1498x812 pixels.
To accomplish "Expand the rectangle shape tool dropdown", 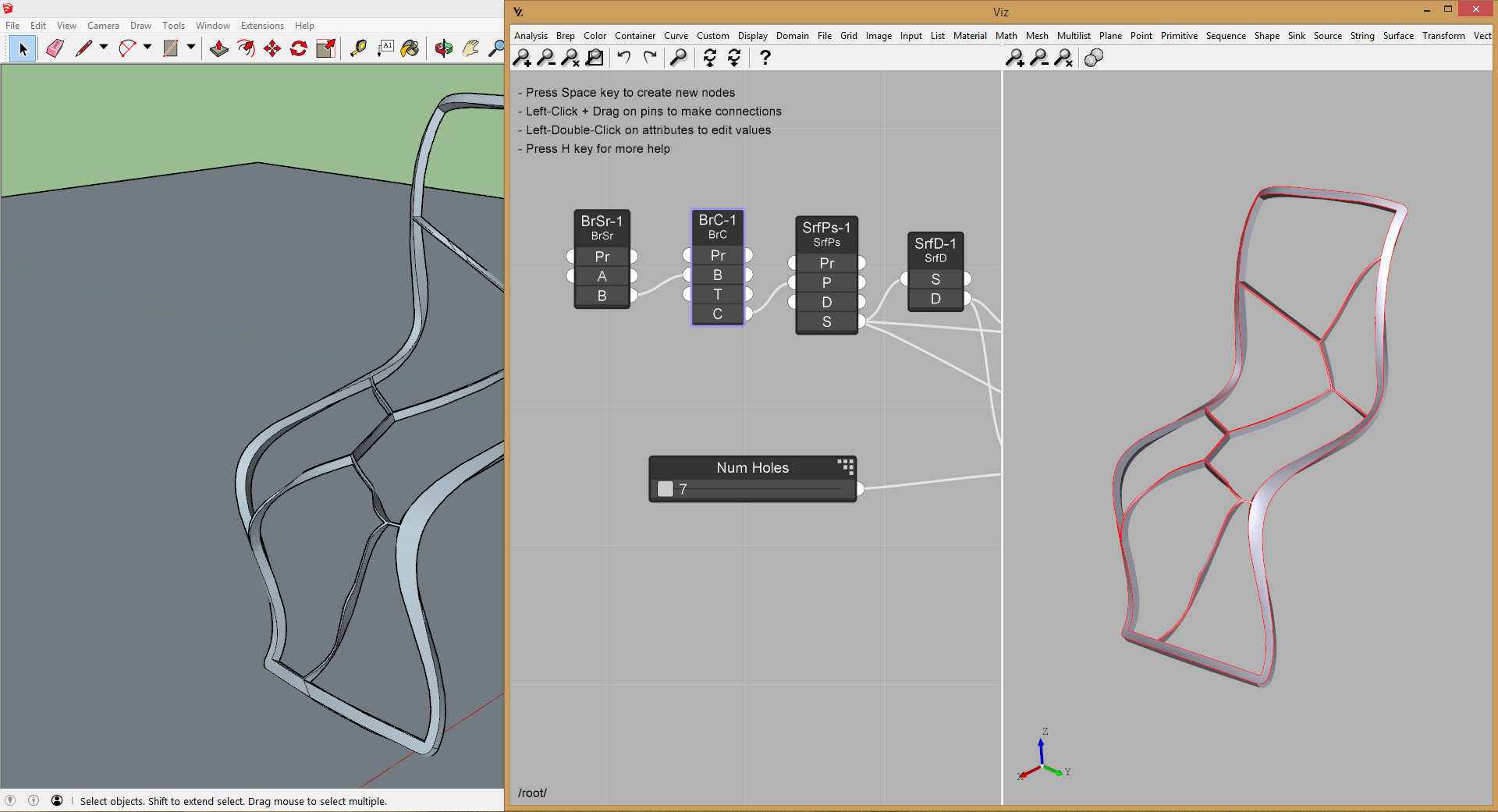I will pos(190,48).
